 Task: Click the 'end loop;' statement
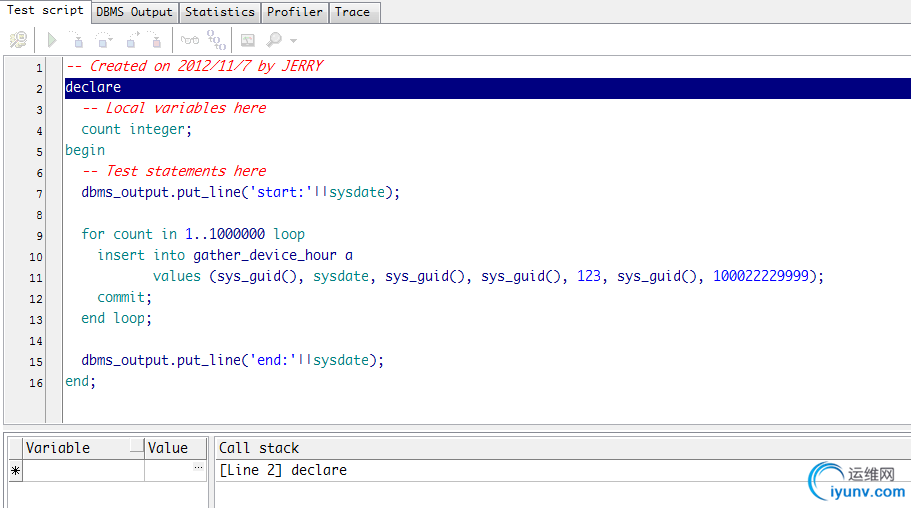coord(116,319)
